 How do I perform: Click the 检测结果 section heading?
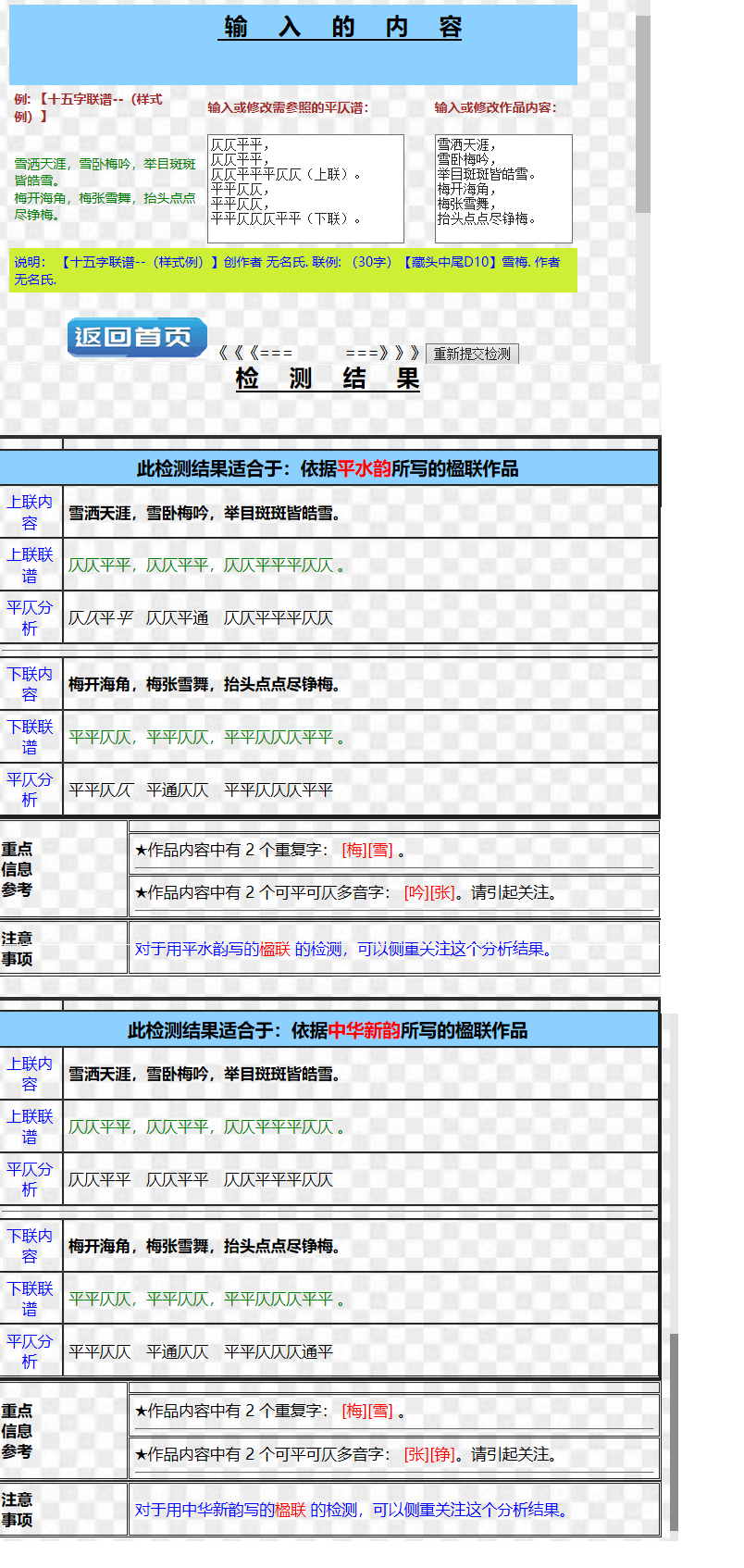pos(328,379)
